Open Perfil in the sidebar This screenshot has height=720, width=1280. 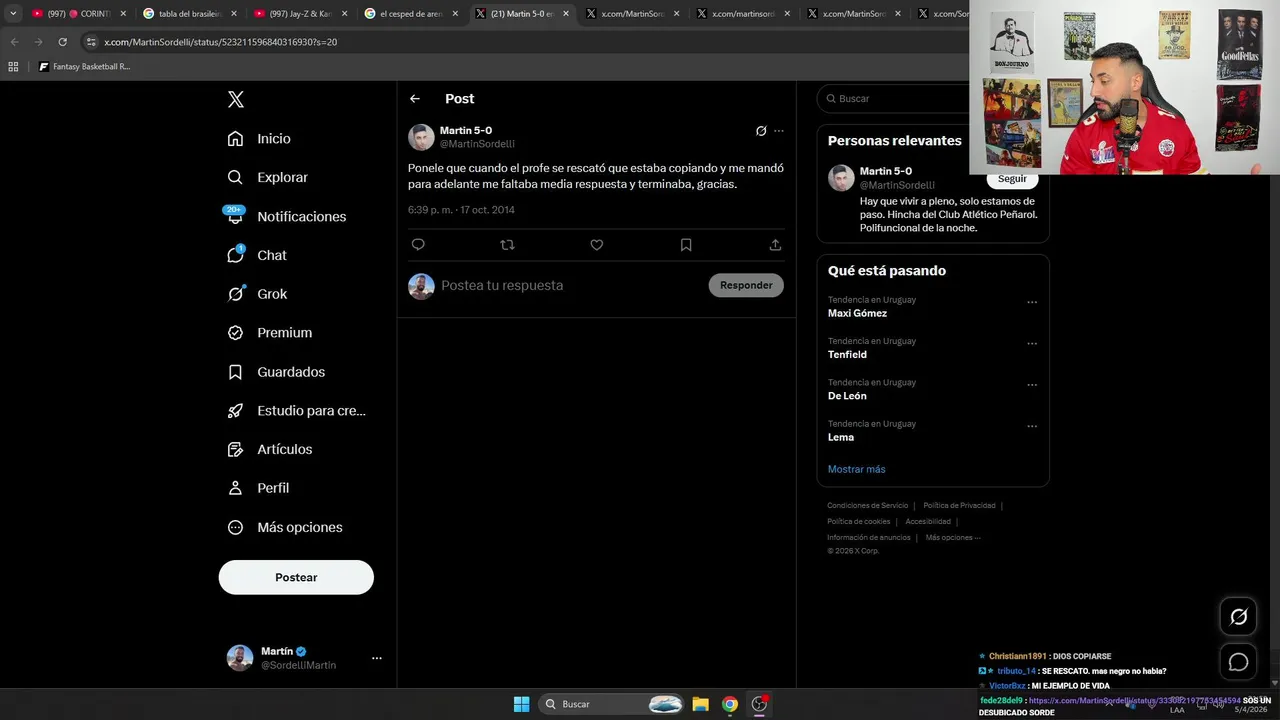coord(258,488)
